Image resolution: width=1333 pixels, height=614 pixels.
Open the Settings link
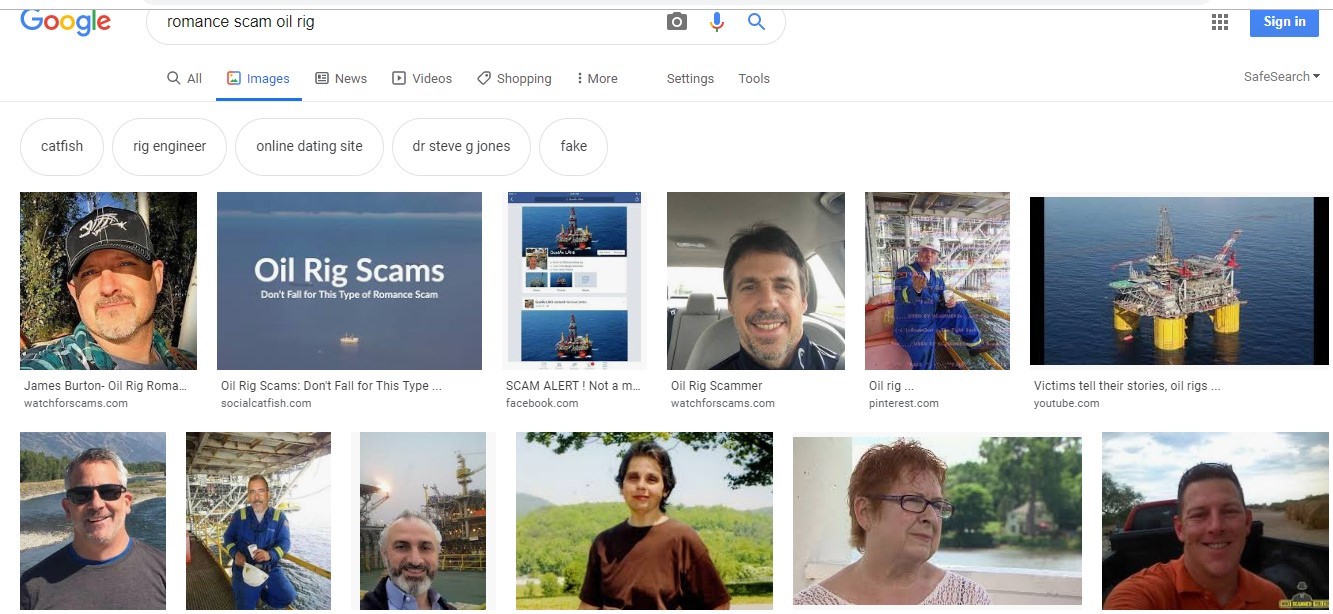coord(690,79)
